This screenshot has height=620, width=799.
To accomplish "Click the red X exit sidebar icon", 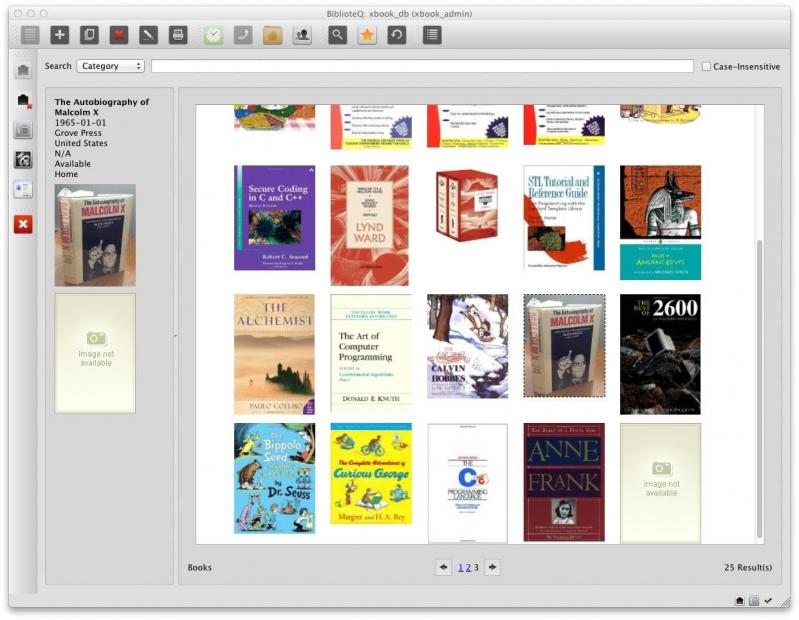I will [23, 224].
